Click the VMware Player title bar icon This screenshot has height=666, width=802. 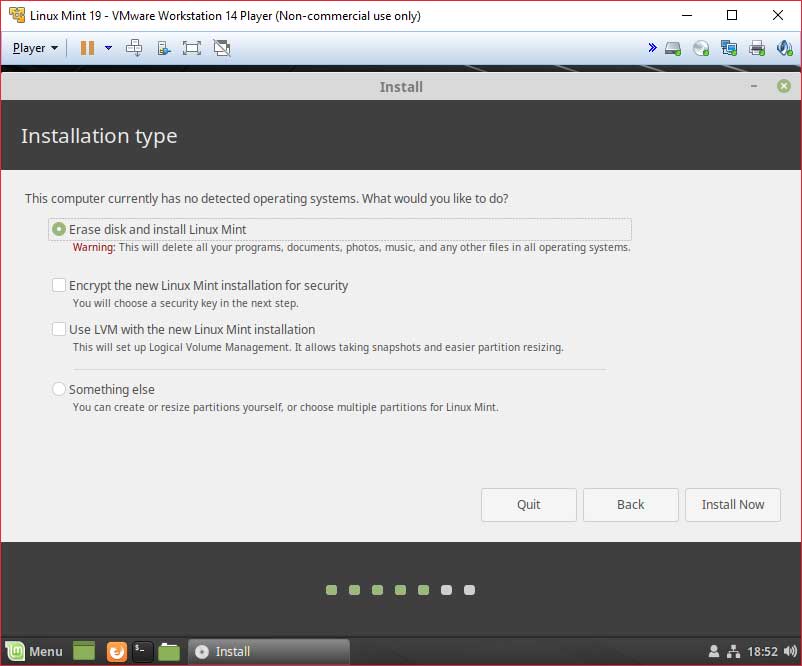click(x=17, y=15)
